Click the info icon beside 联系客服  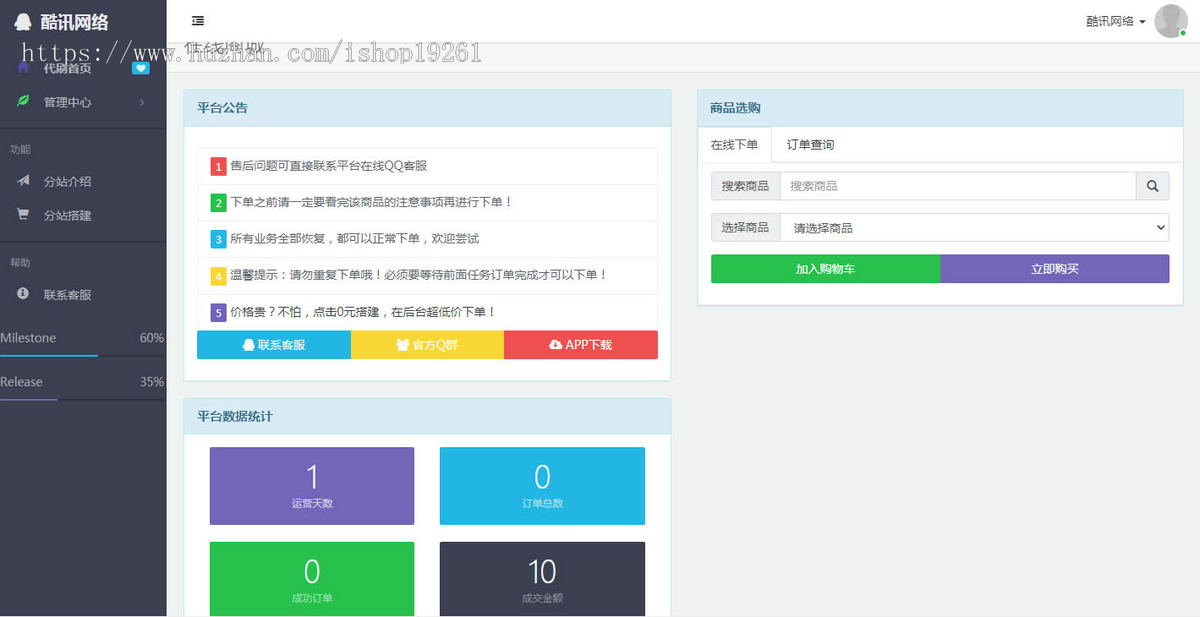tap(23, 294)
